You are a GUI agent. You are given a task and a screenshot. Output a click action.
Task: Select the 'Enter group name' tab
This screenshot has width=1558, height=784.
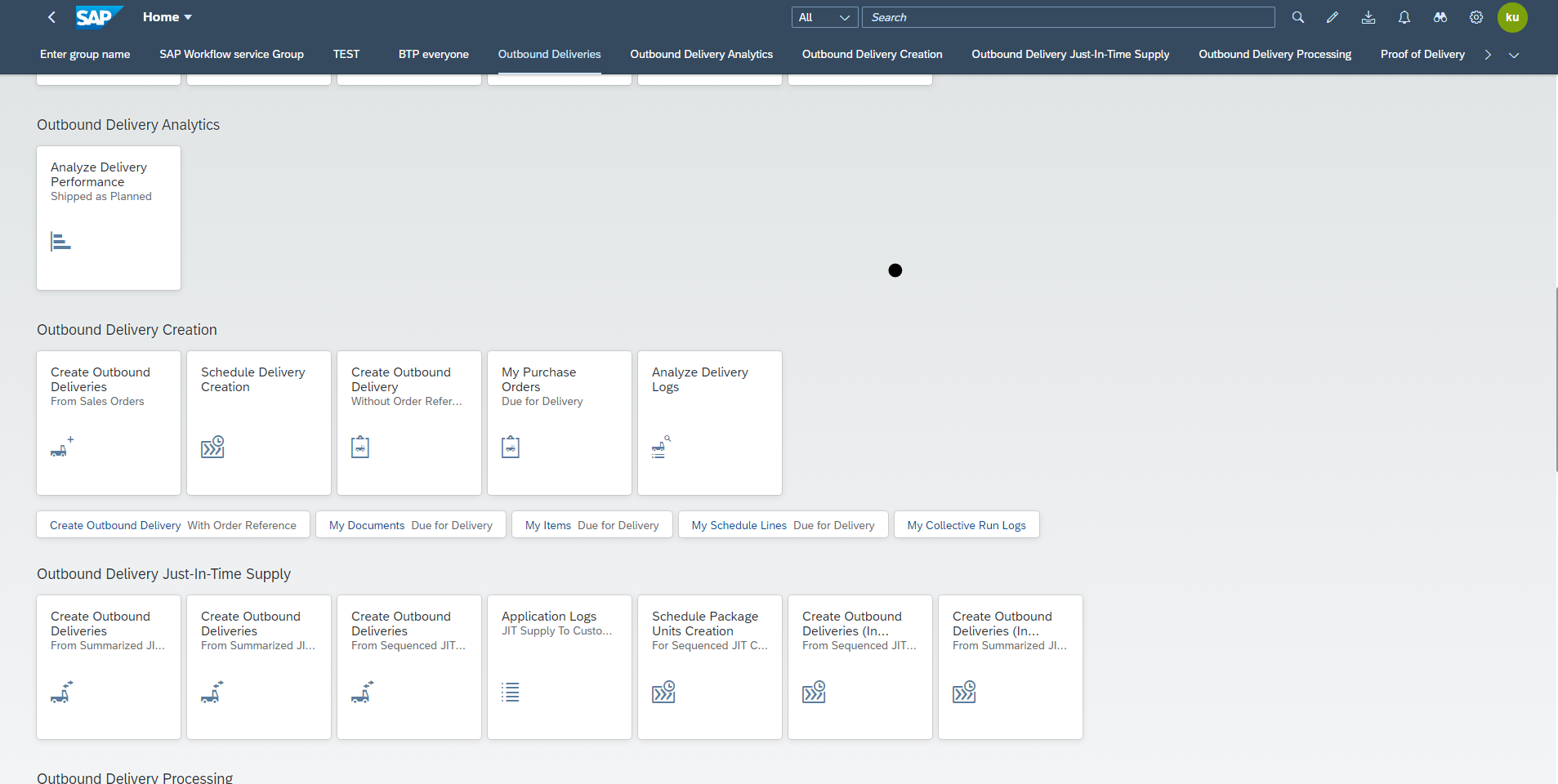(x=85, y=55)
